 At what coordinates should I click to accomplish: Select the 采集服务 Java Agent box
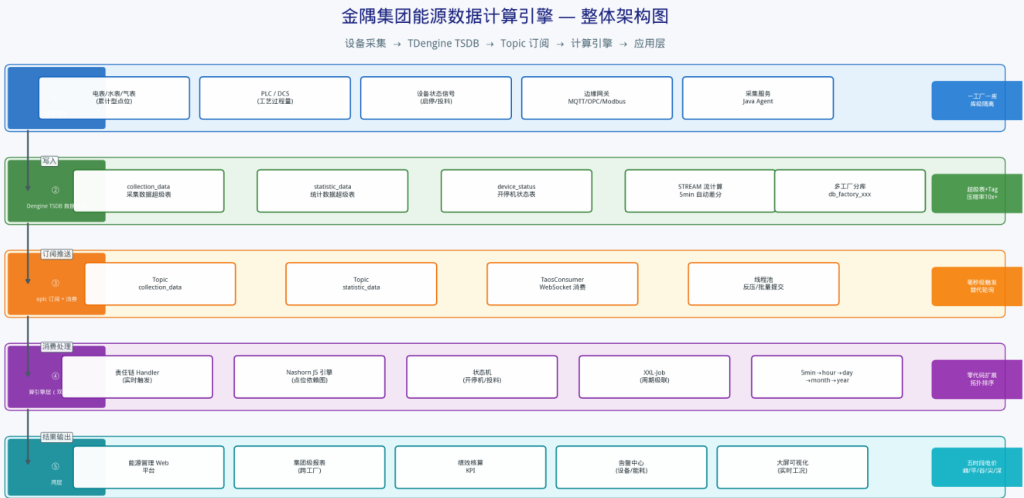[x=758, y=98]
